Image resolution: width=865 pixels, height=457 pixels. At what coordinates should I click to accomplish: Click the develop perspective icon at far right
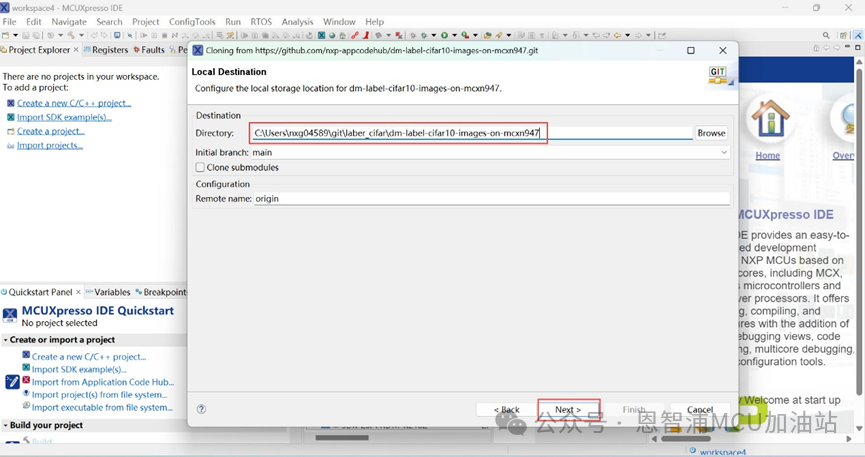858,35
